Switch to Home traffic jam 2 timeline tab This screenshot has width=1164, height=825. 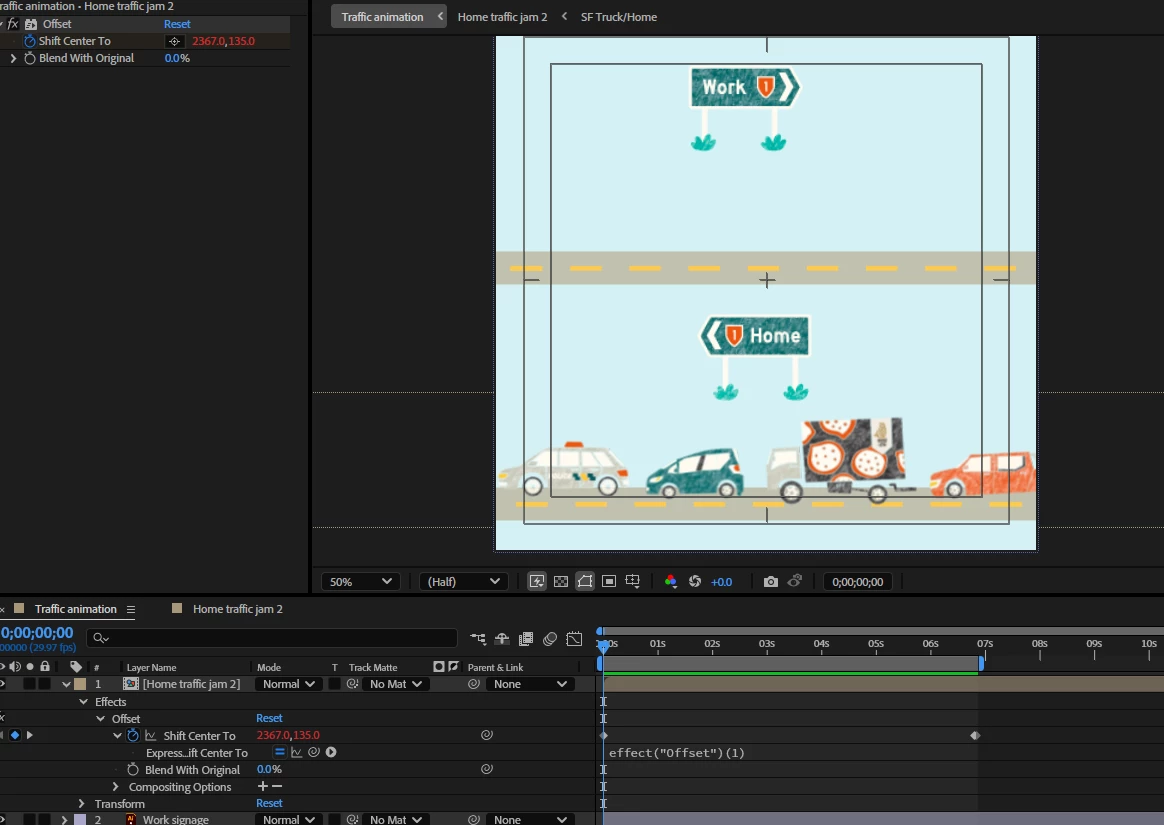click(238, 609)
